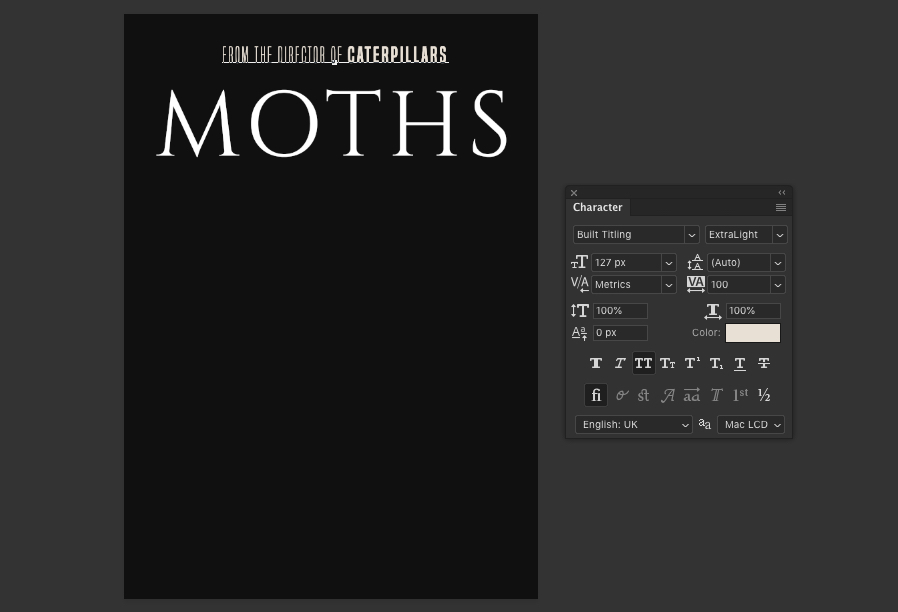Click the font family field Built Titling
This screenshot has height=612, width=898.
point(629,235)
